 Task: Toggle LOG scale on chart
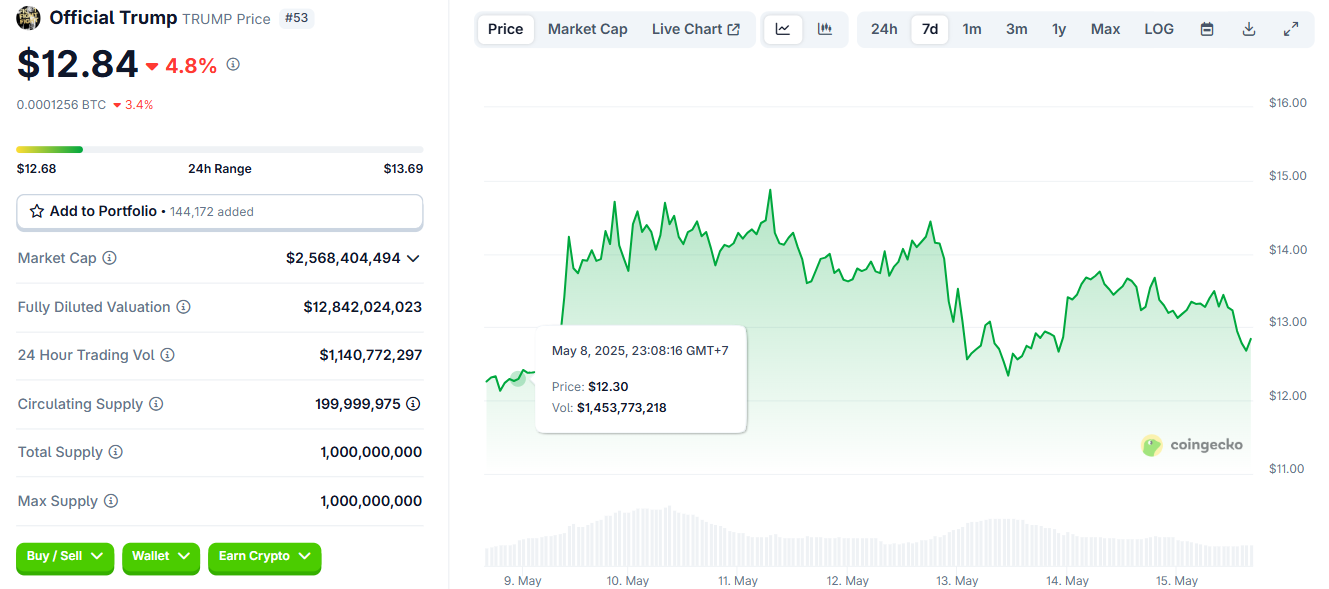pyautogui.click(x=1159, y=29)
